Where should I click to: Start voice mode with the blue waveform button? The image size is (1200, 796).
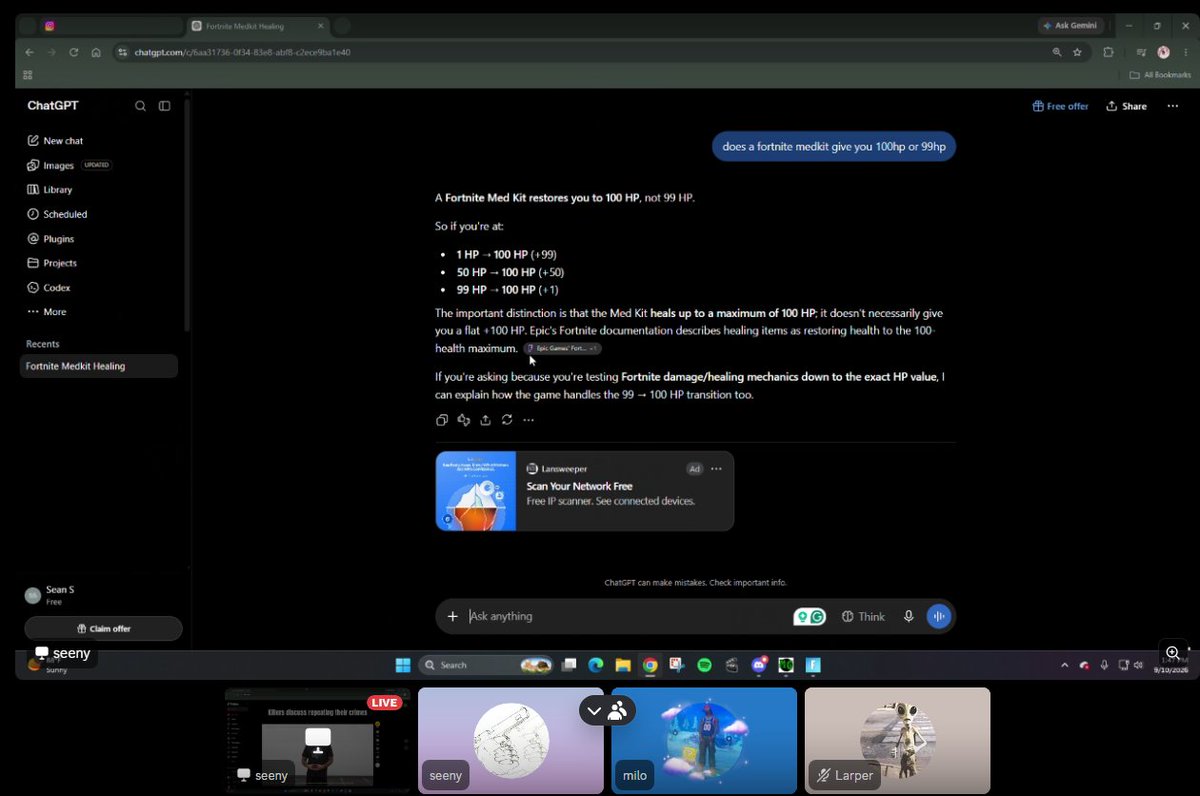[x=938, y=616]
